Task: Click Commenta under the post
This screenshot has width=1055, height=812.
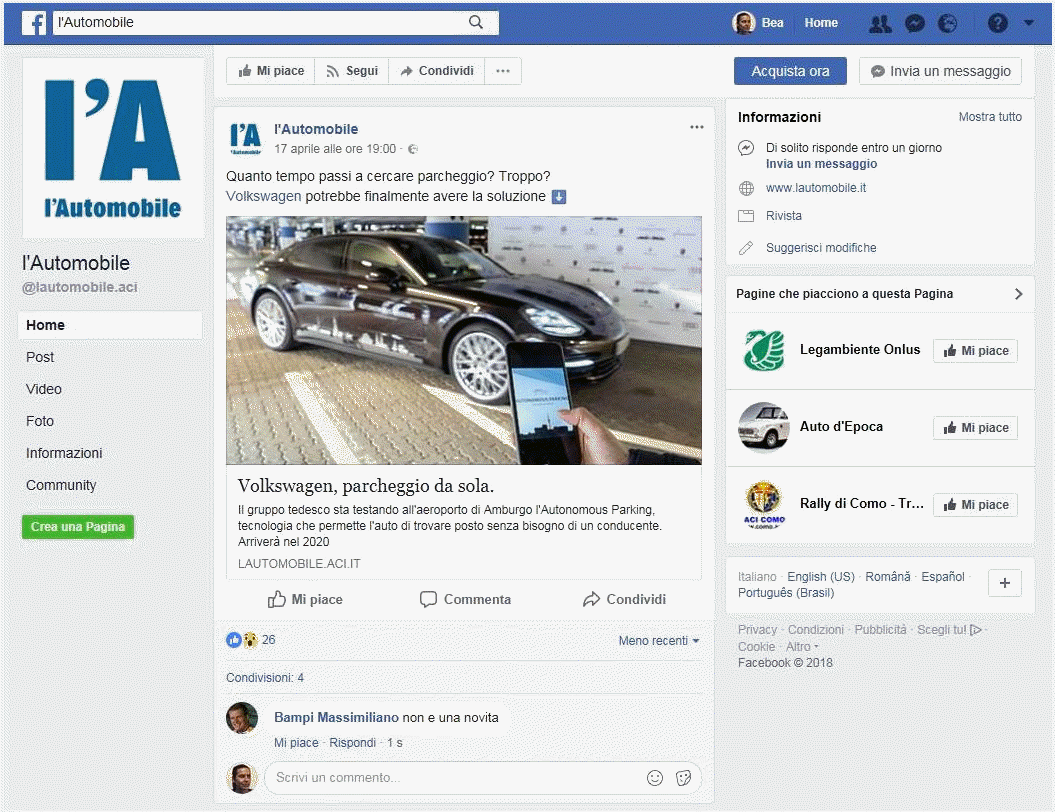Action: [x=465, y=599]
